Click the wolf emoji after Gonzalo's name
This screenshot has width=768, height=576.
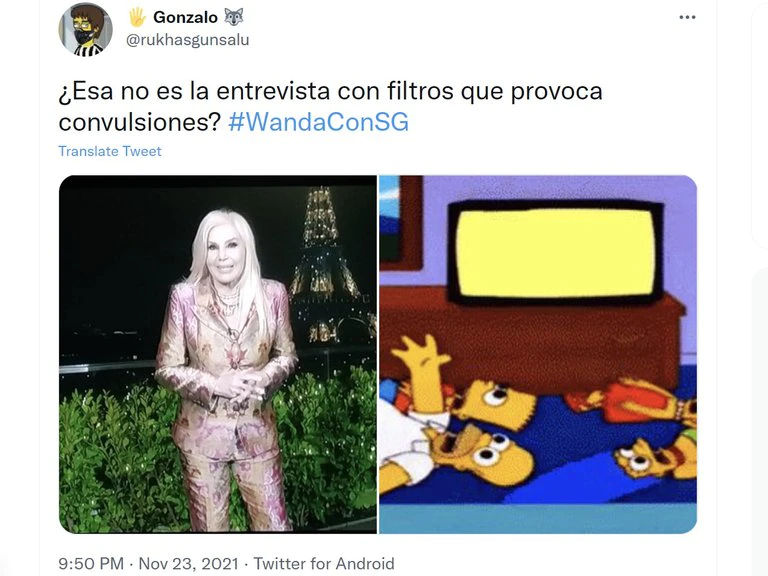(x=234, y=18)
